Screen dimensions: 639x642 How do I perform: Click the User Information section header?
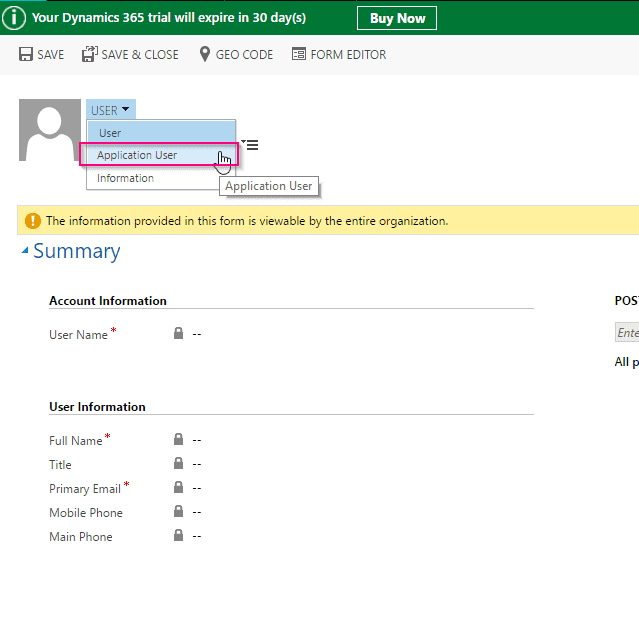[x=97, y=407]
